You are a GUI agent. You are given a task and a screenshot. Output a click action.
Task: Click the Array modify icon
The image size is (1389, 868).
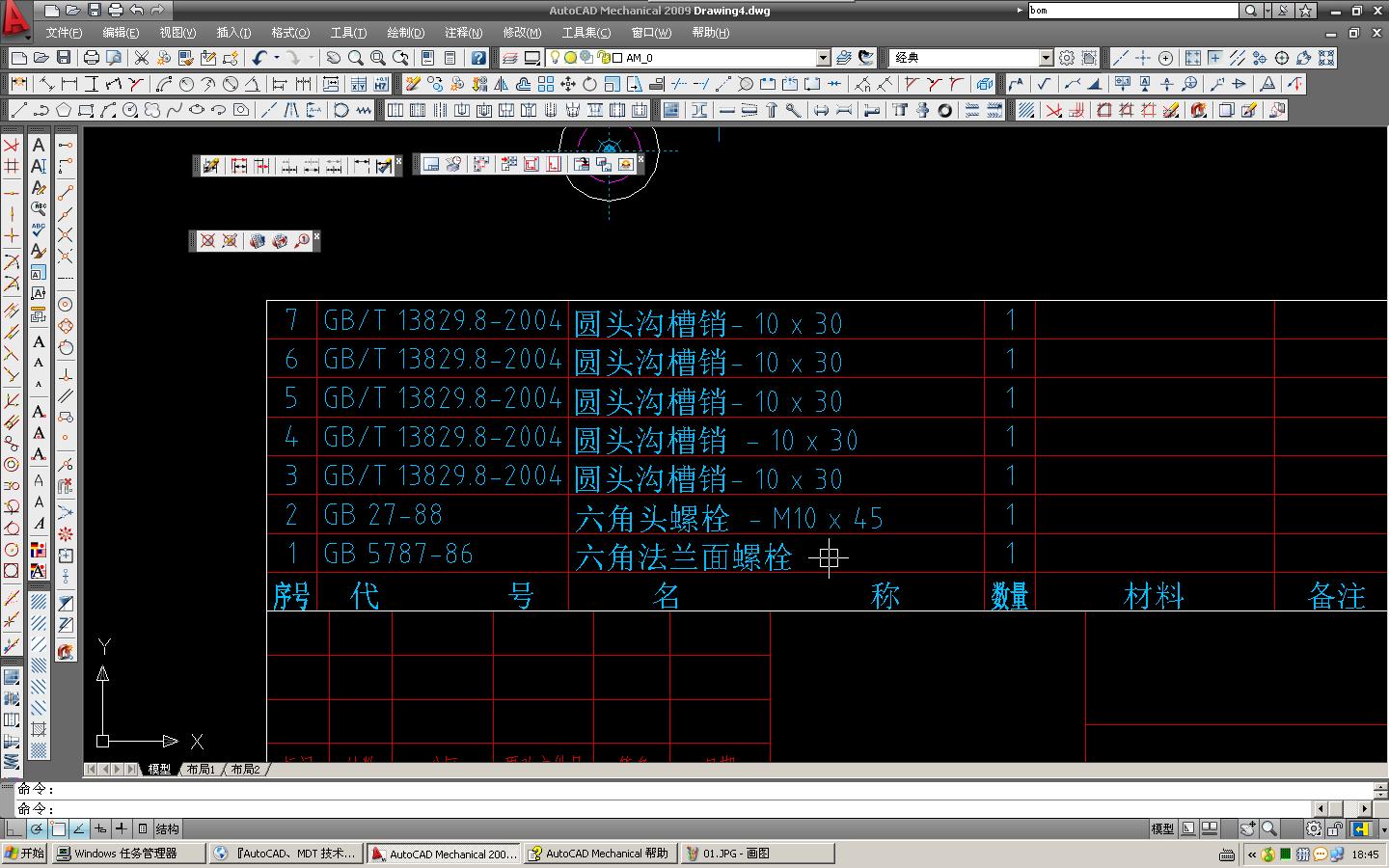[546, 85]
